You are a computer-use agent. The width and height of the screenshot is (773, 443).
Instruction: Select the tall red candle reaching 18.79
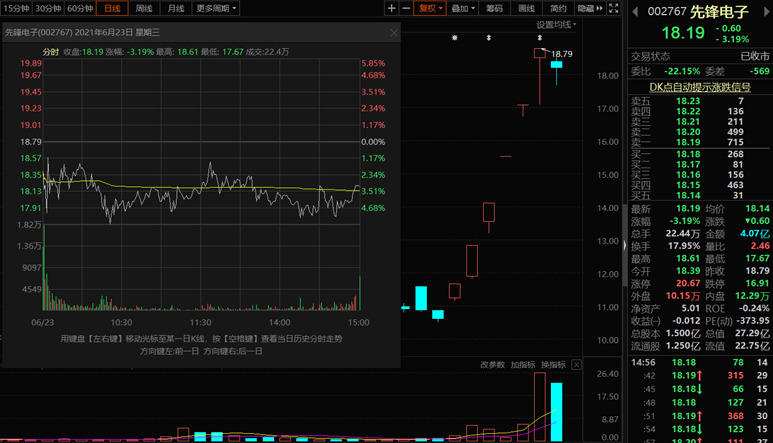(x=540, y=76)
